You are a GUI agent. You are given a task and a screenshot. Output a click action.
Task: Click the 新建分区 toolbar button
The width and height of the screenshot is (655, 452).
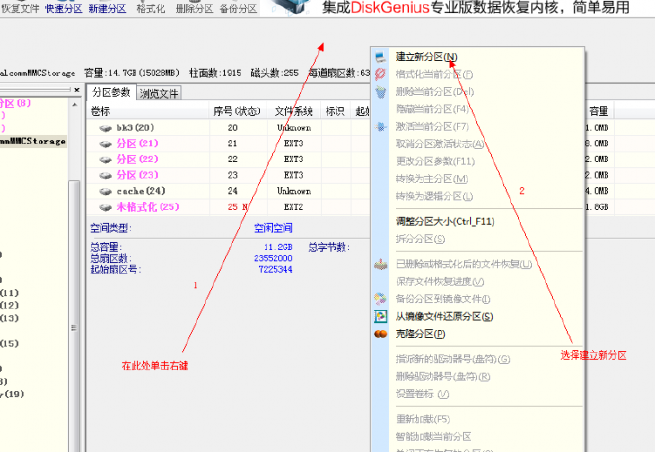[x=107, y=8]
